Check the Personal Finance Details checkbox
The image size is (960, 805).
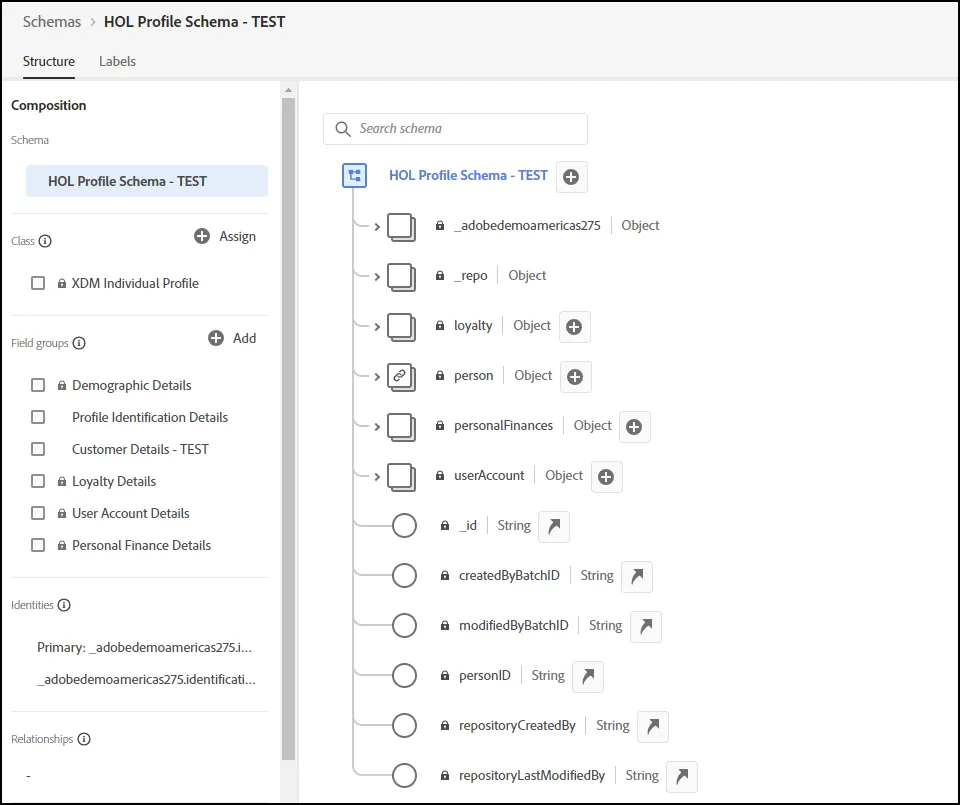(x=38, y=545)
